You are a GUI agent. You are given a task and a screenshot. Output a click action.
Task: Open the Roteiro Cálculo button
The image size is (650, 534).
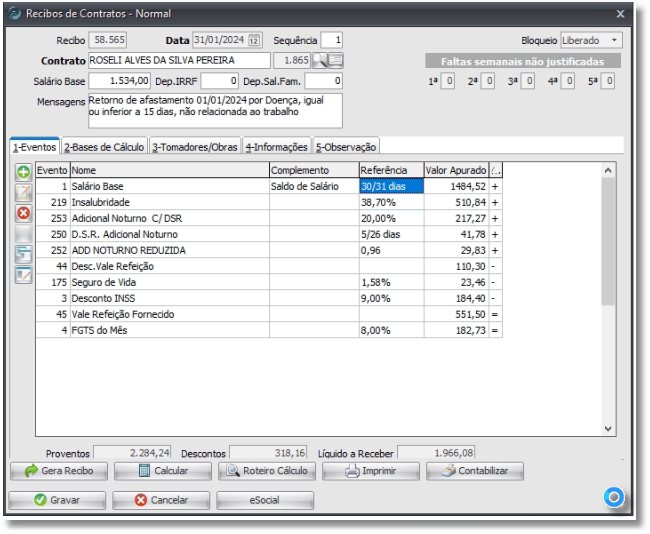(267, 471)
